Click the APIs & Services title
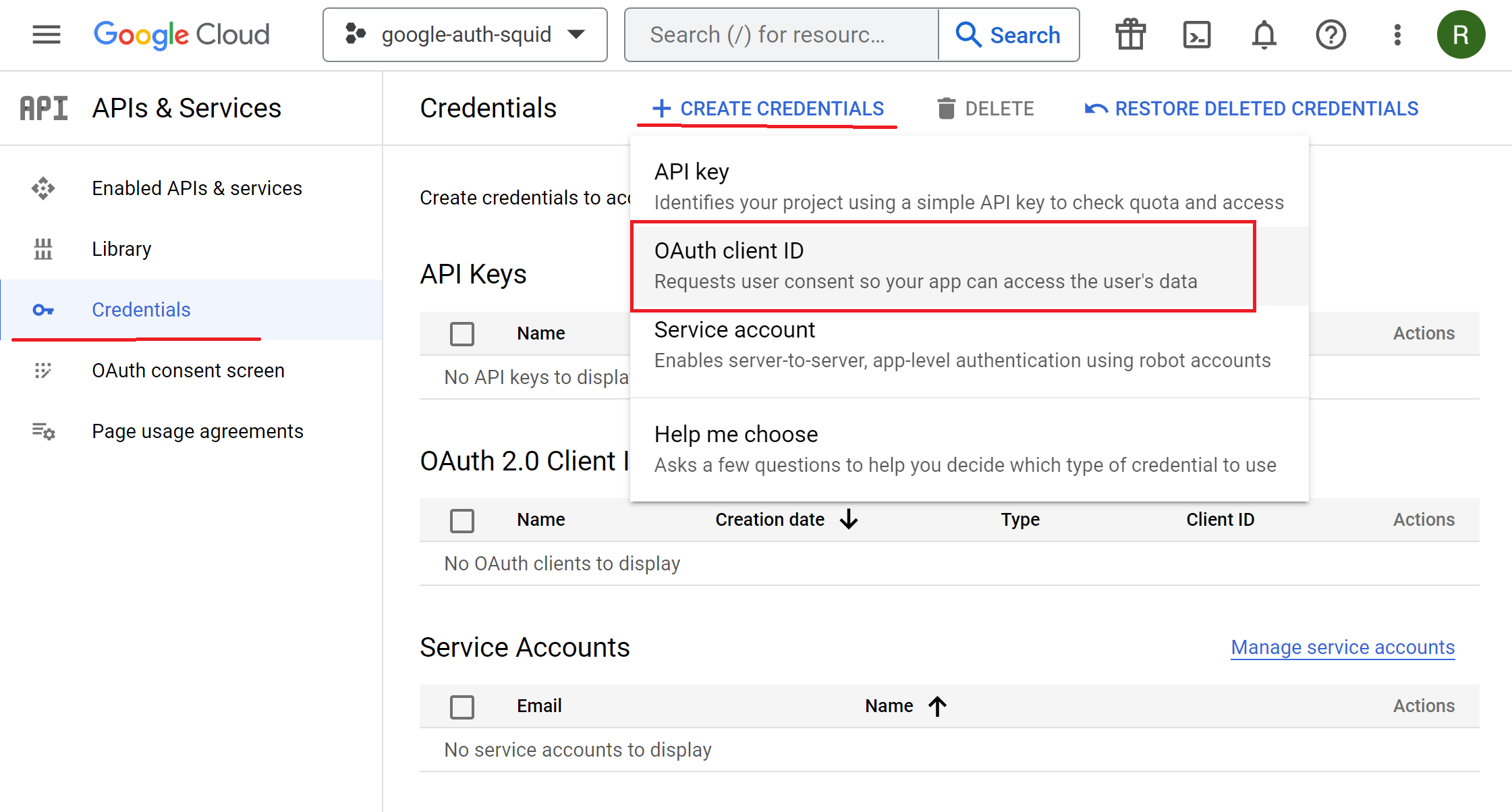 187,108
